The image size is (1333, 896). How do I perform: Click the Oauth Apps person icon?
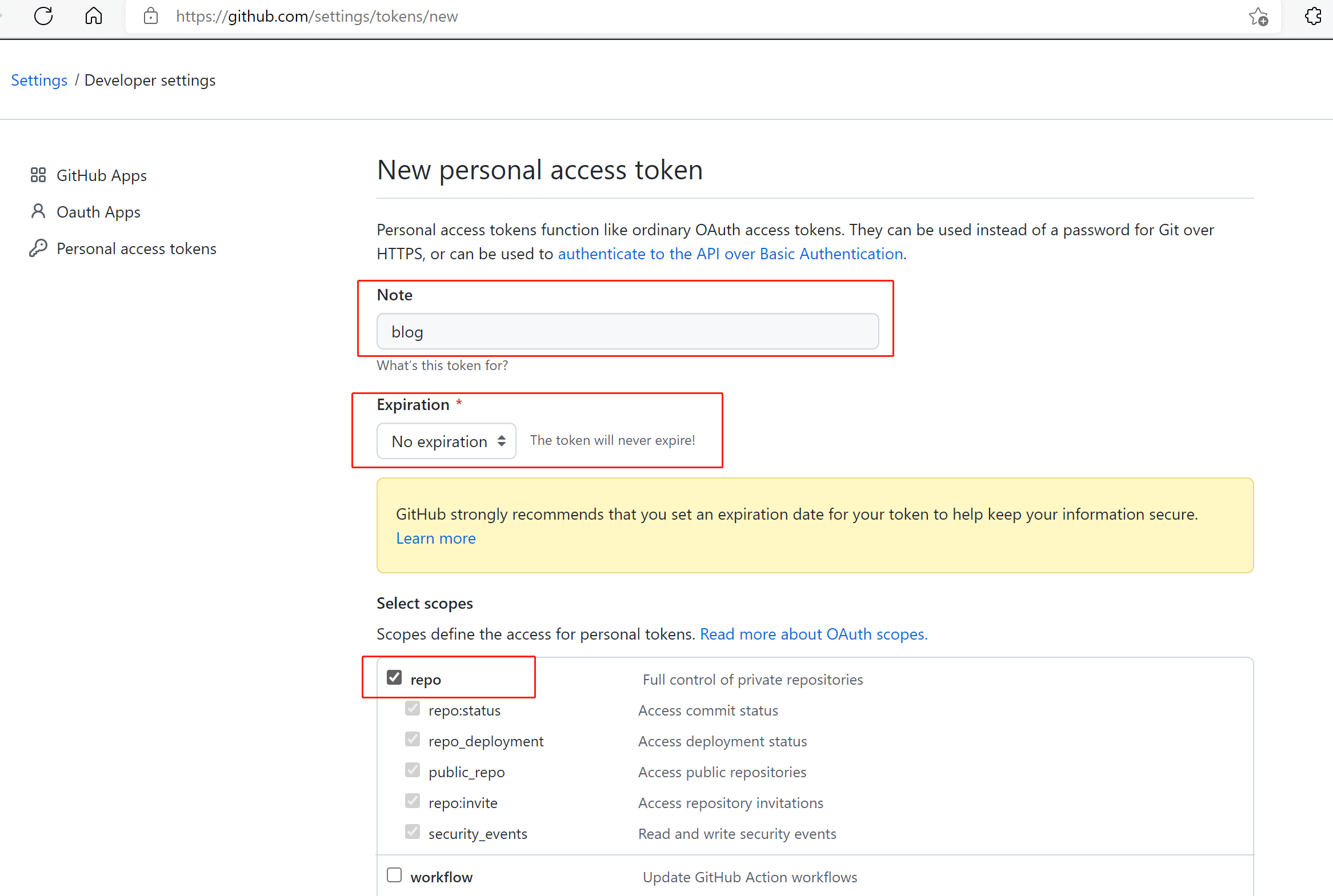pyautogui.click(x=38, y=211)
